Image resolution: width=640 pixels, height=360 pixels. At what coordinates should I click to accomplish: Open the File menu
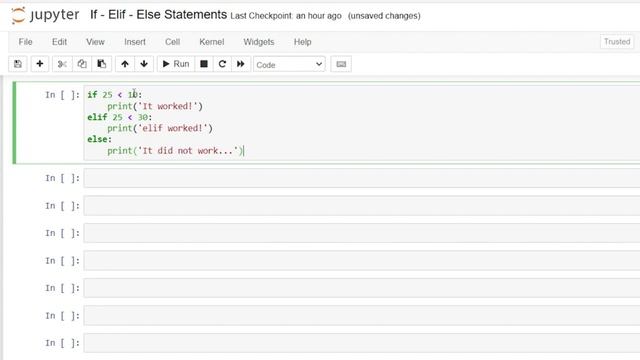(x=25, y=42)
